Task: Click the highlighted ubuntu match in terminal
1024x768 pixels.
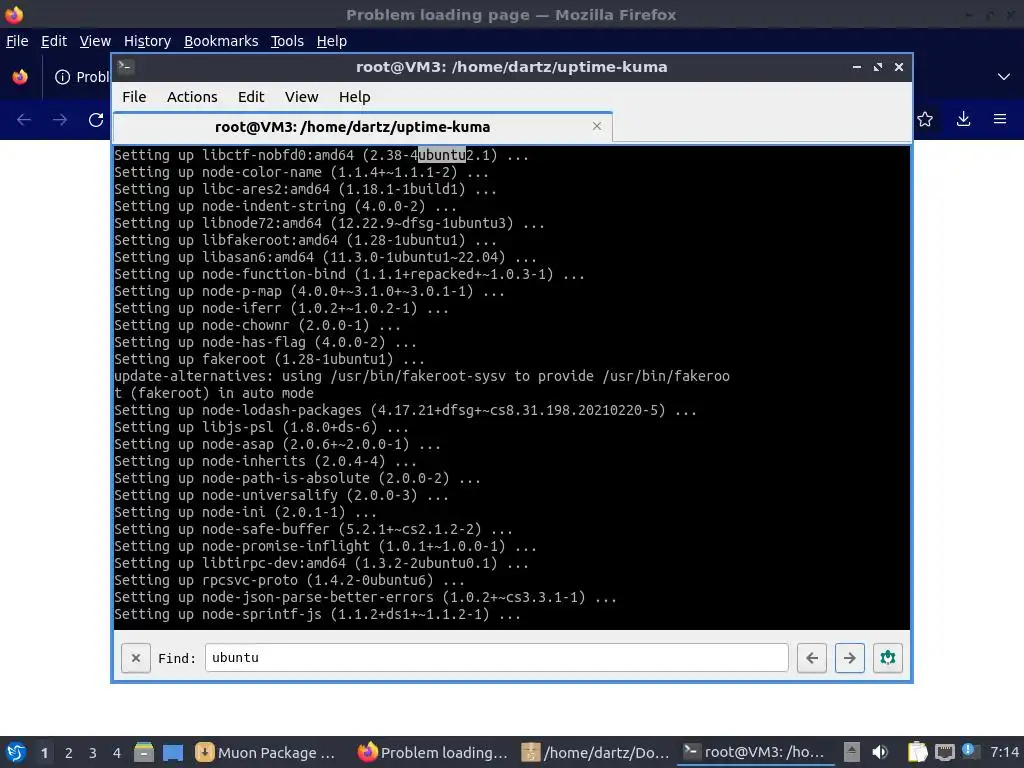Action: 441,155
